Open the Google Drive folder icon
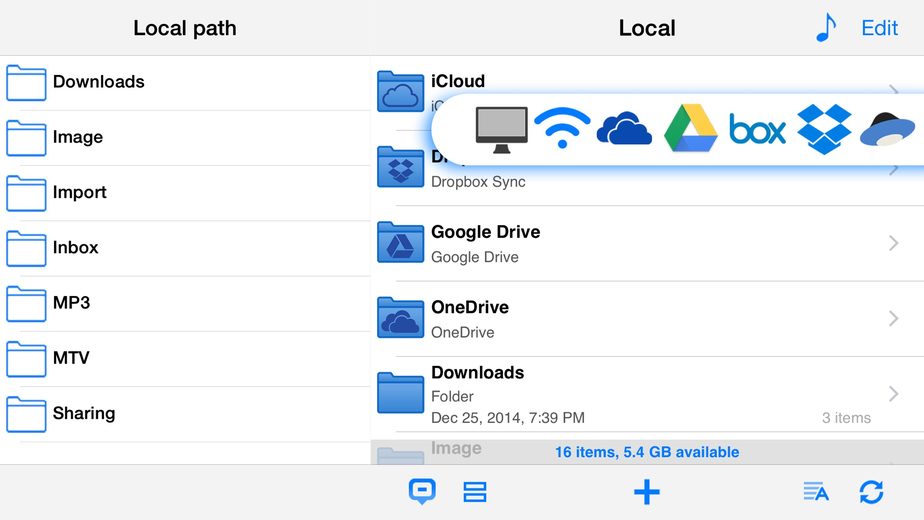This screenshot has width=924, height=520. click(400, 242)
